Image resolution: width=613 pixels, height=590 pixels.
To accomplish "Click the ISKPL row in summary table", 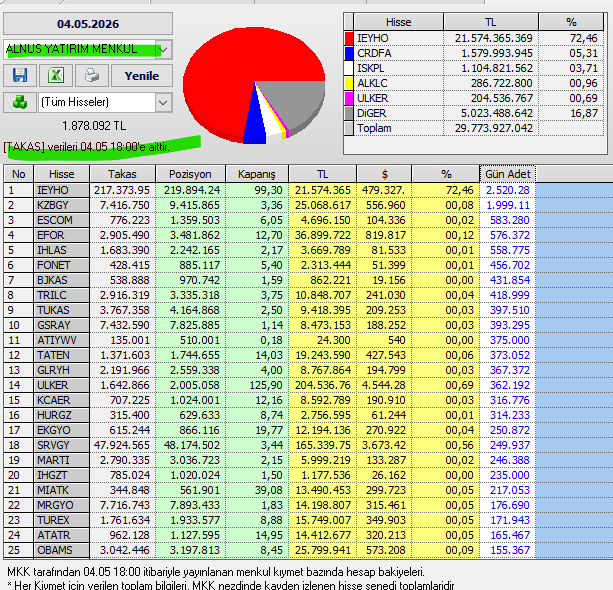I will pyautogui.click(x=474, y=68).
